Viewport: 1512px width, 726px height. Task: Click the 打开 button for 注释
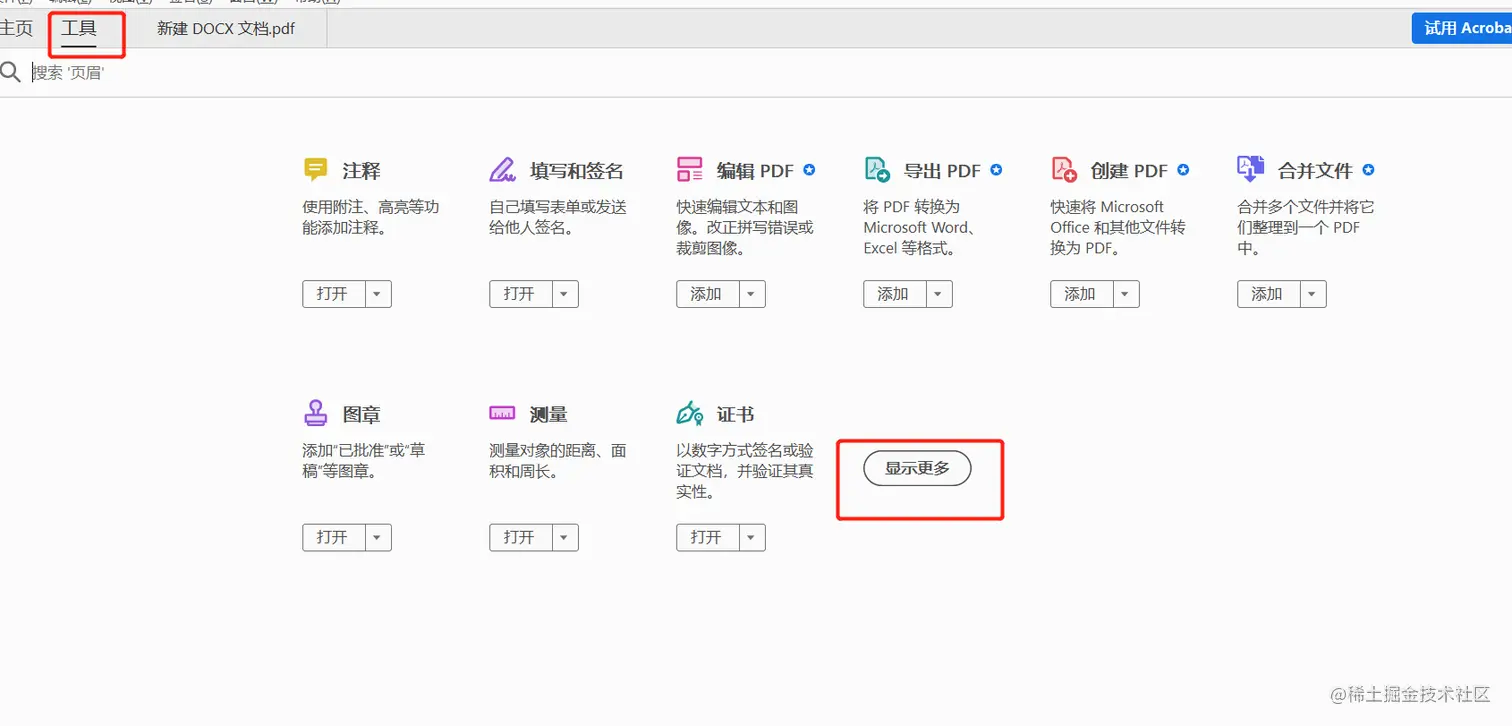click(333, 294)
